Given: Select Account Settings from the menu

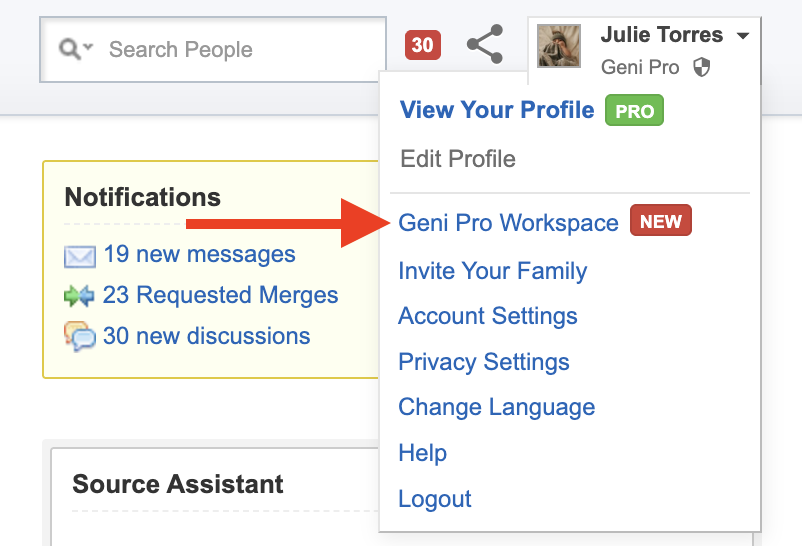Looking at the screenshot, I should tap(487, 316).
